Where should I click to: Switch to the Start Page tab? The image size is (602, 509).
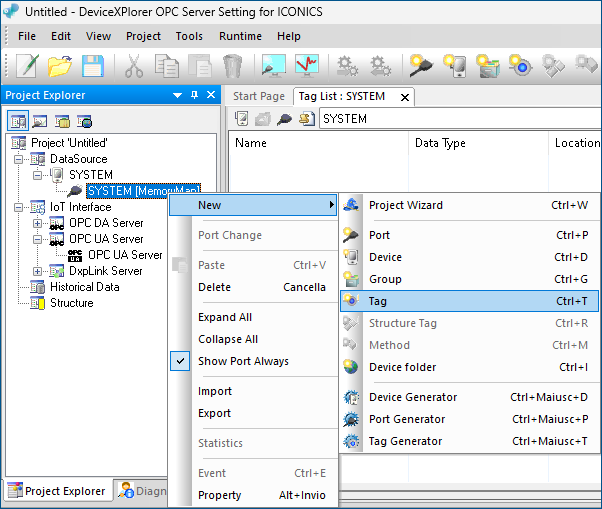(x=259, y=96)
